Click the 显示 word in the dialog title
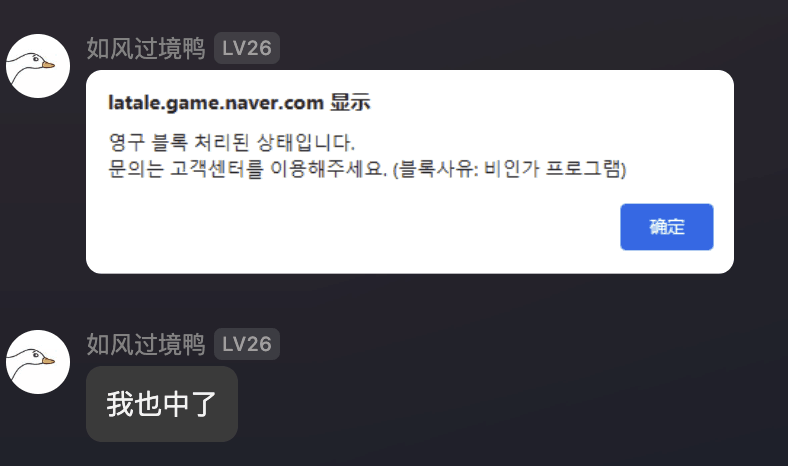The image size is (788, 466). coord(350,103)
